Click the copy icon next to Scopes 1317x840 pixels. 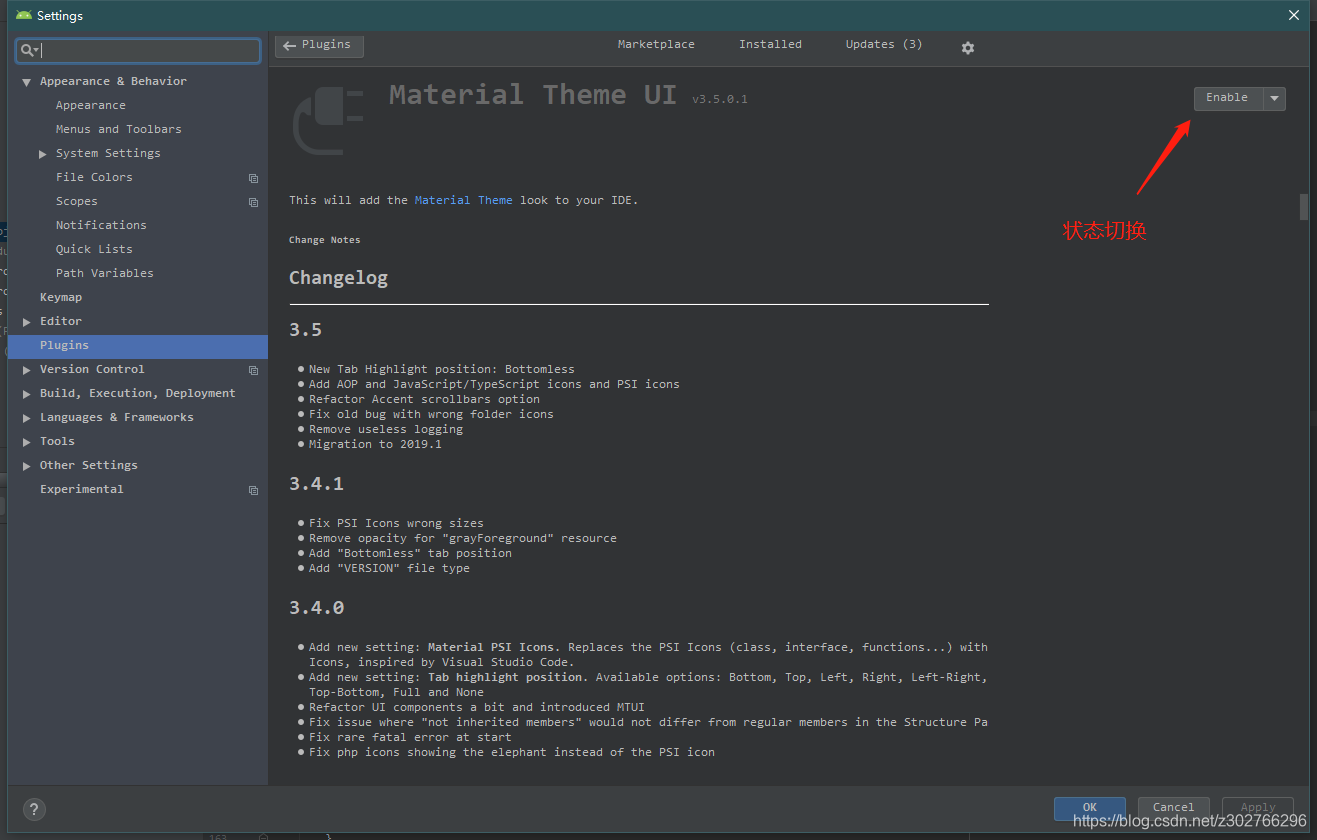(253, 202)
